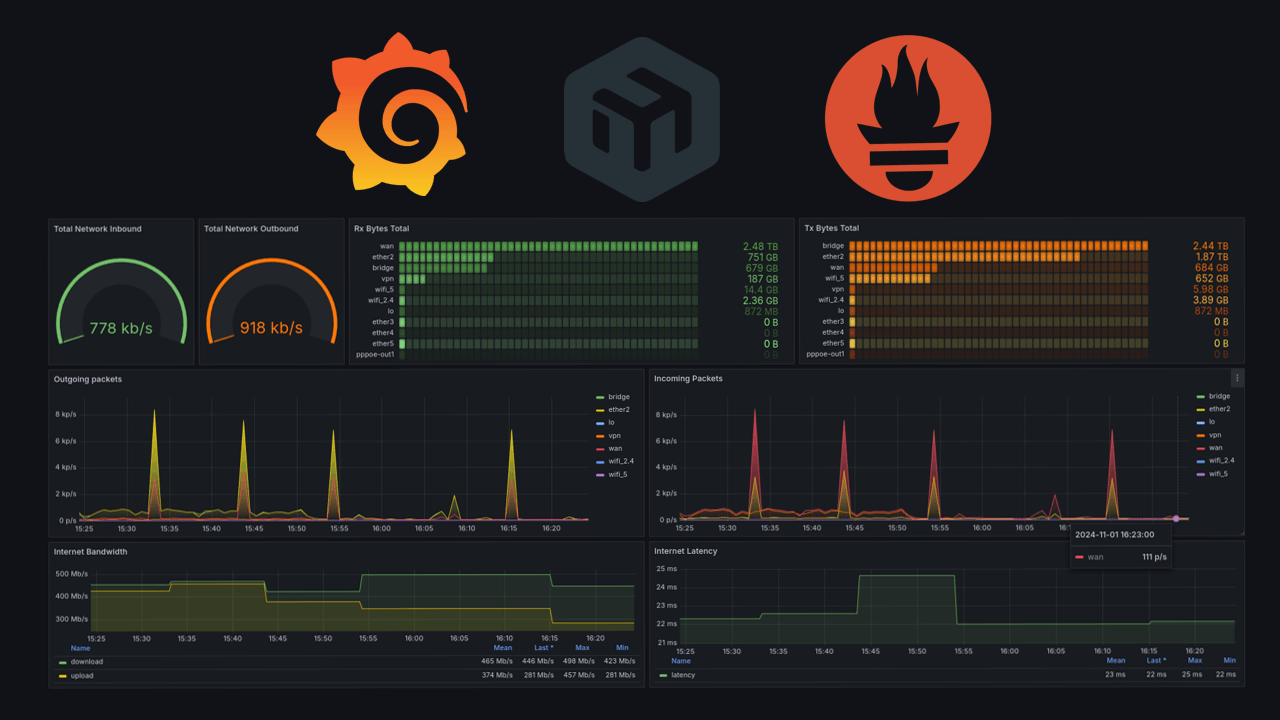Sort Internet Bandwidth legend by Mean
Viewport: 1280px width, 720px height.
point(502,648)
